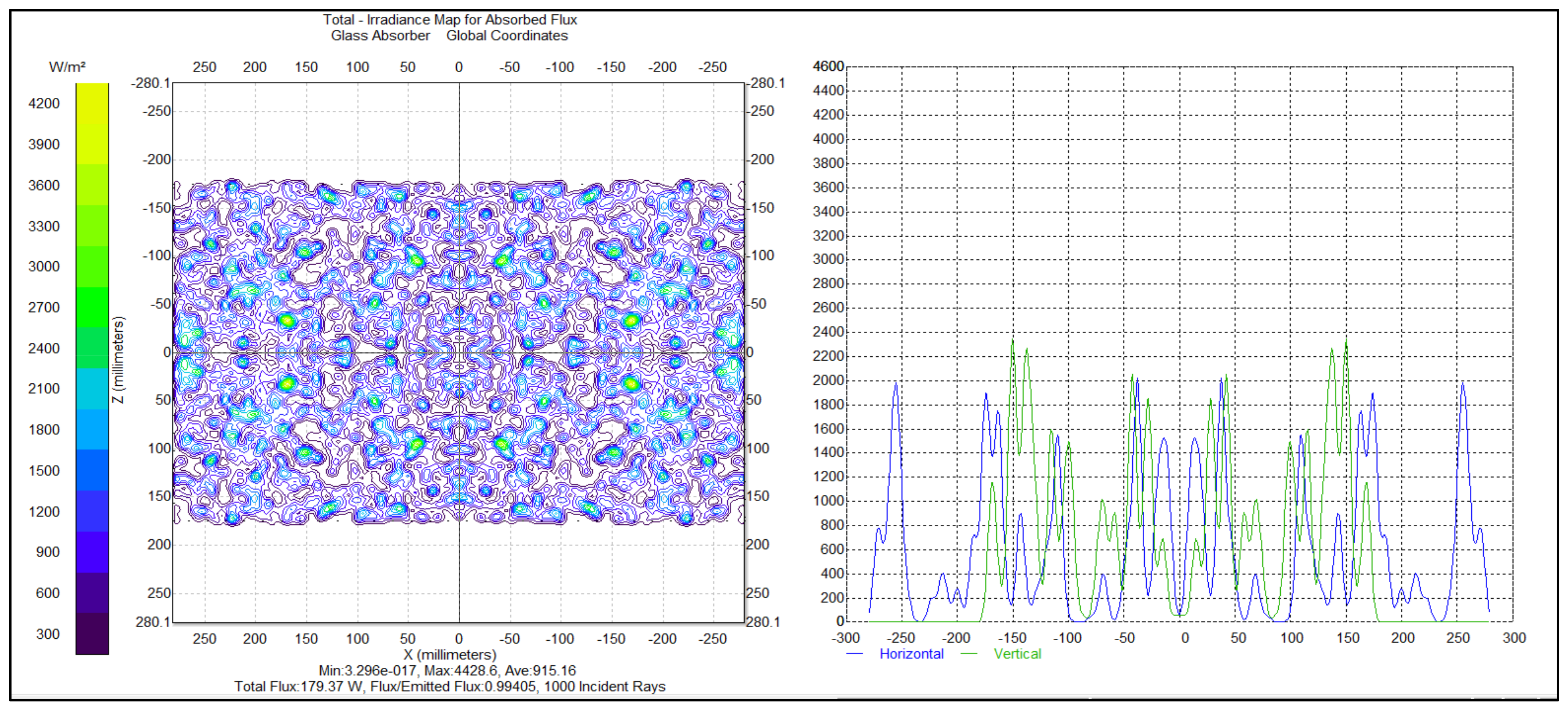The height and width of the screenshot is (711, 1568).
Task: Click the dark purple 300 color band
Action: pos(92,633)
